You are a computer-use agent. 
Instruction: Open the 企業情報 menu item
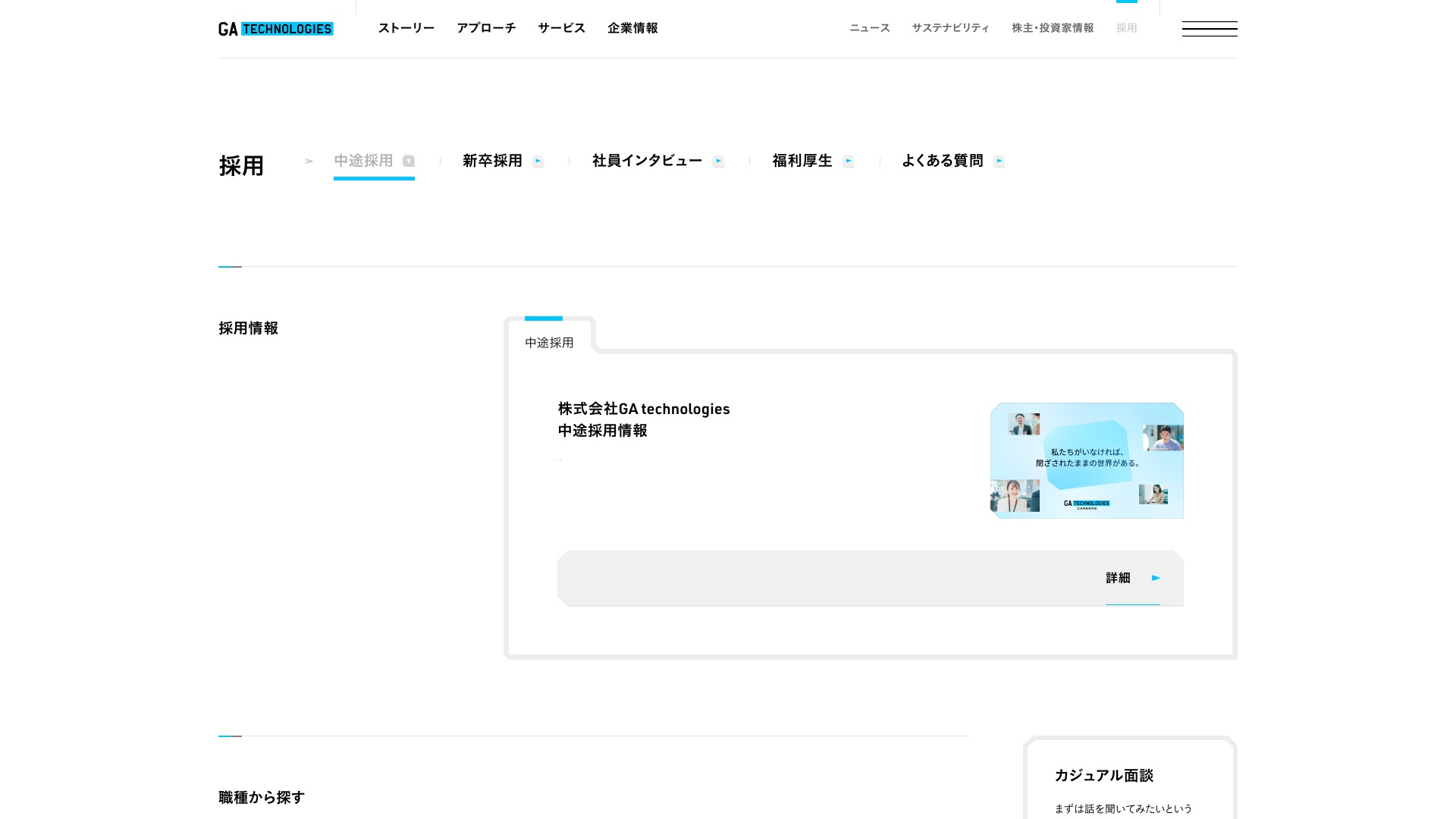tap(632, 28)
